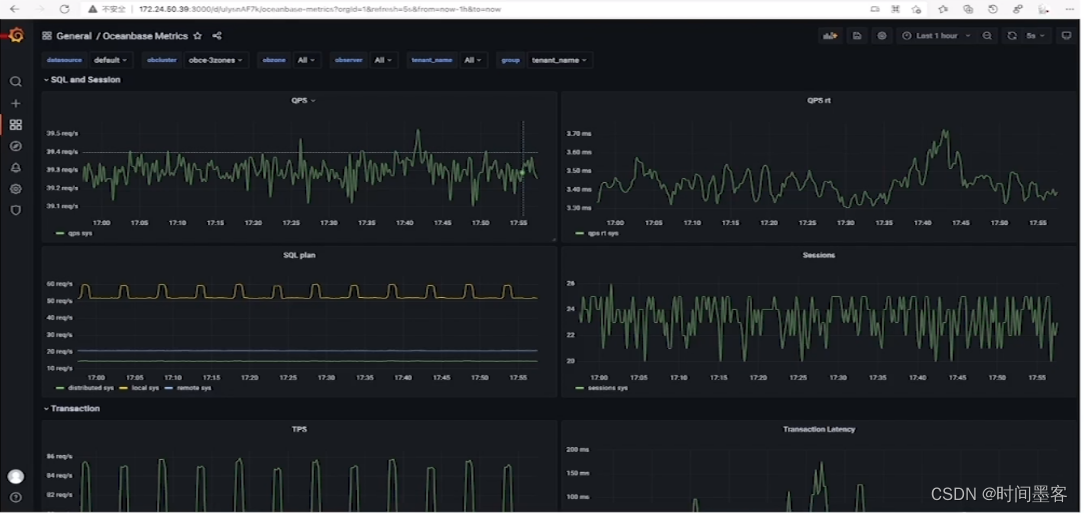Open browser history icon
Image resolution: width=1084 pixels, height=513 pixels.
coord(993,9)
